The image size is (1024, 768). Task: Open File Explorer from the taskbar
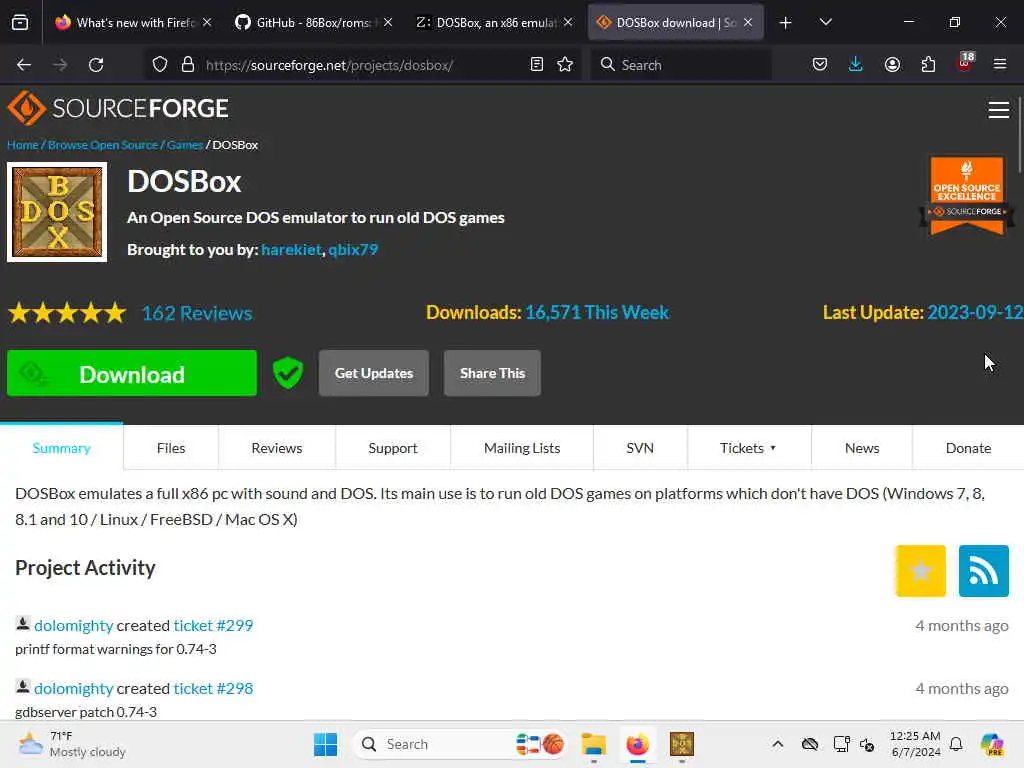[594, 744]
